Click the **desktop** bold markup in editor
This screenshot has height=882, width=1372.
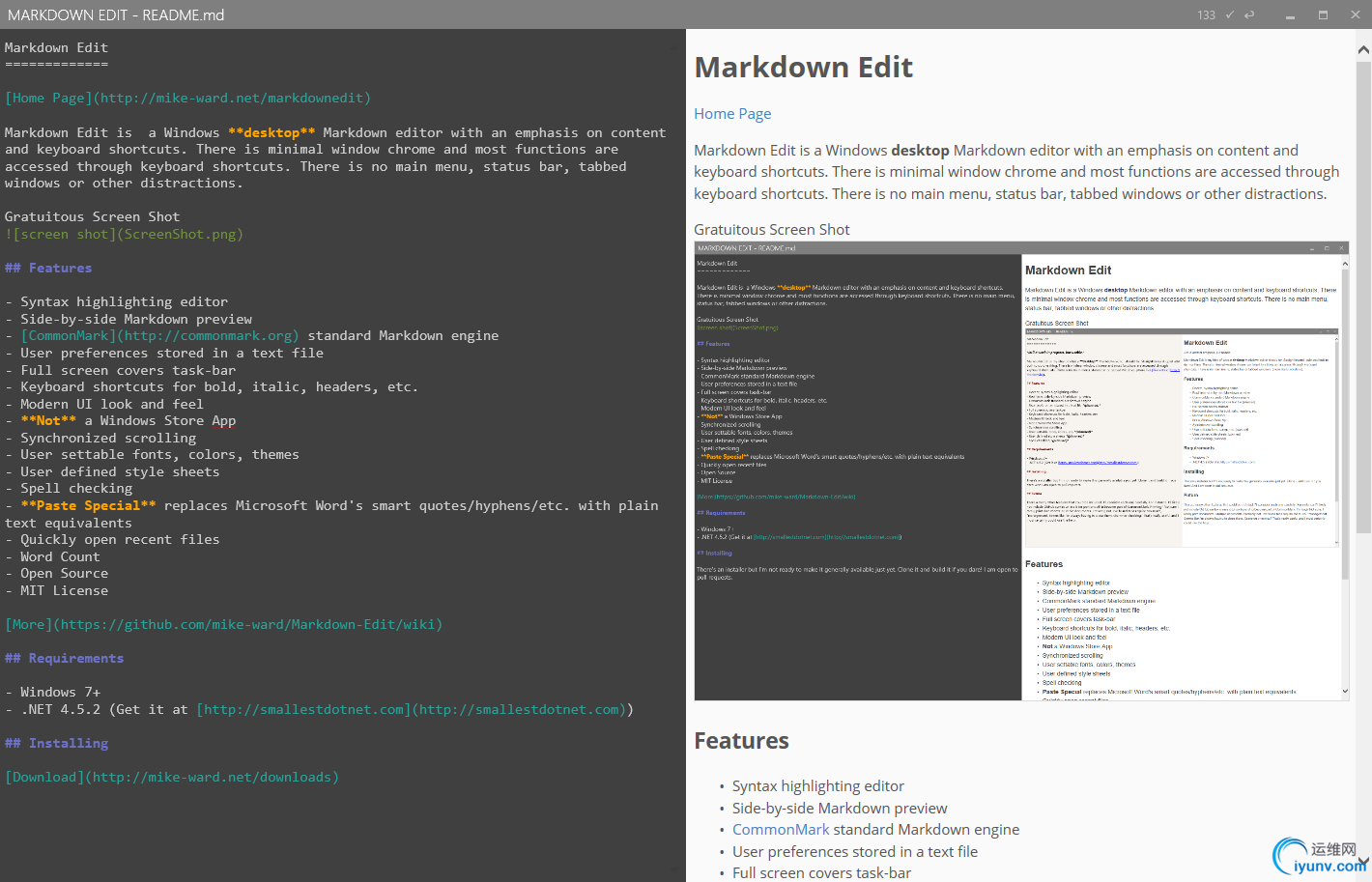[x=272, y=132]
